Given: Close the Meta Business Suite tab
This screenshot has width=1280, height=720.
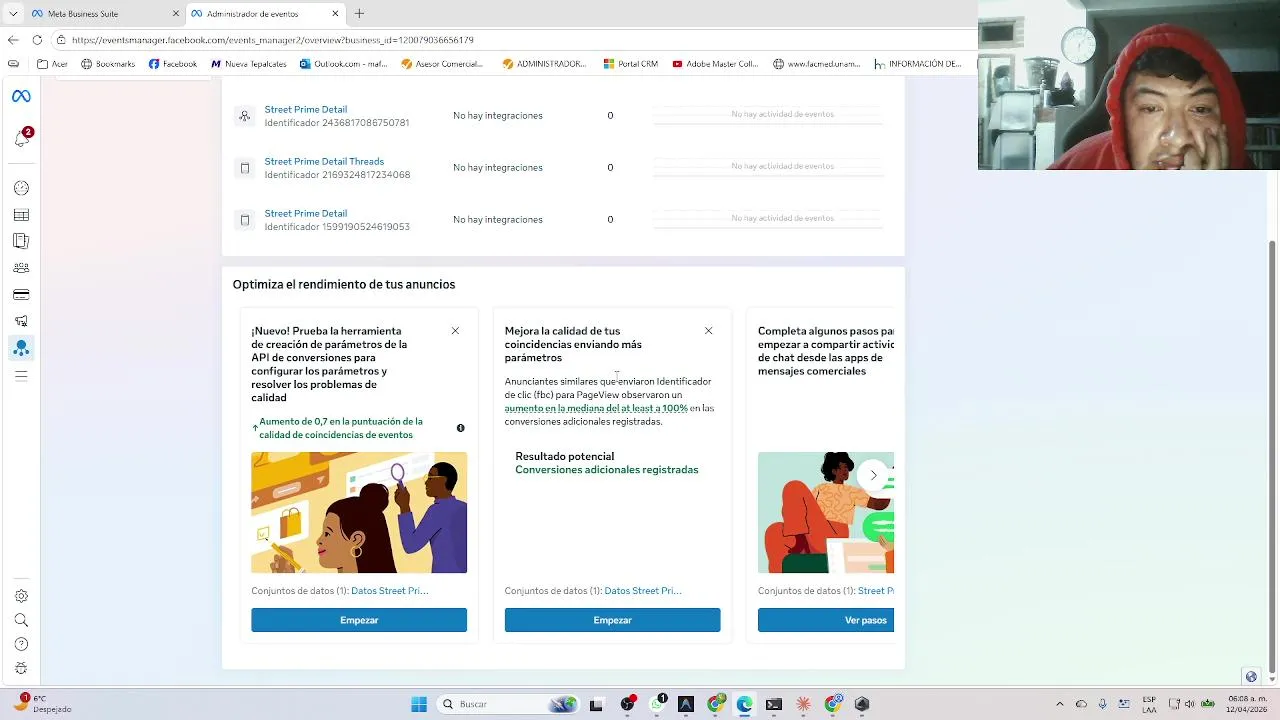Looking at the screenshot, I should [176, 14].
